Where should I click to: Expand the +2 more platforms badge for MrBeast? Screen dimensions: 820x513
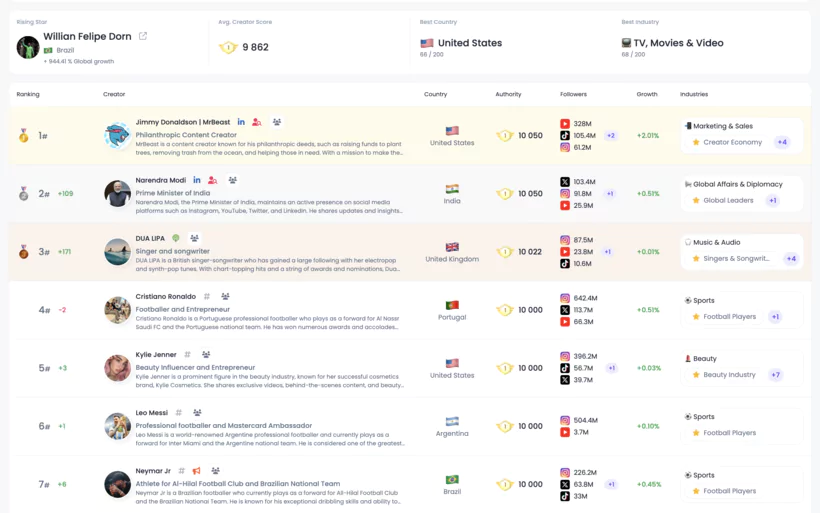[610, 135]
